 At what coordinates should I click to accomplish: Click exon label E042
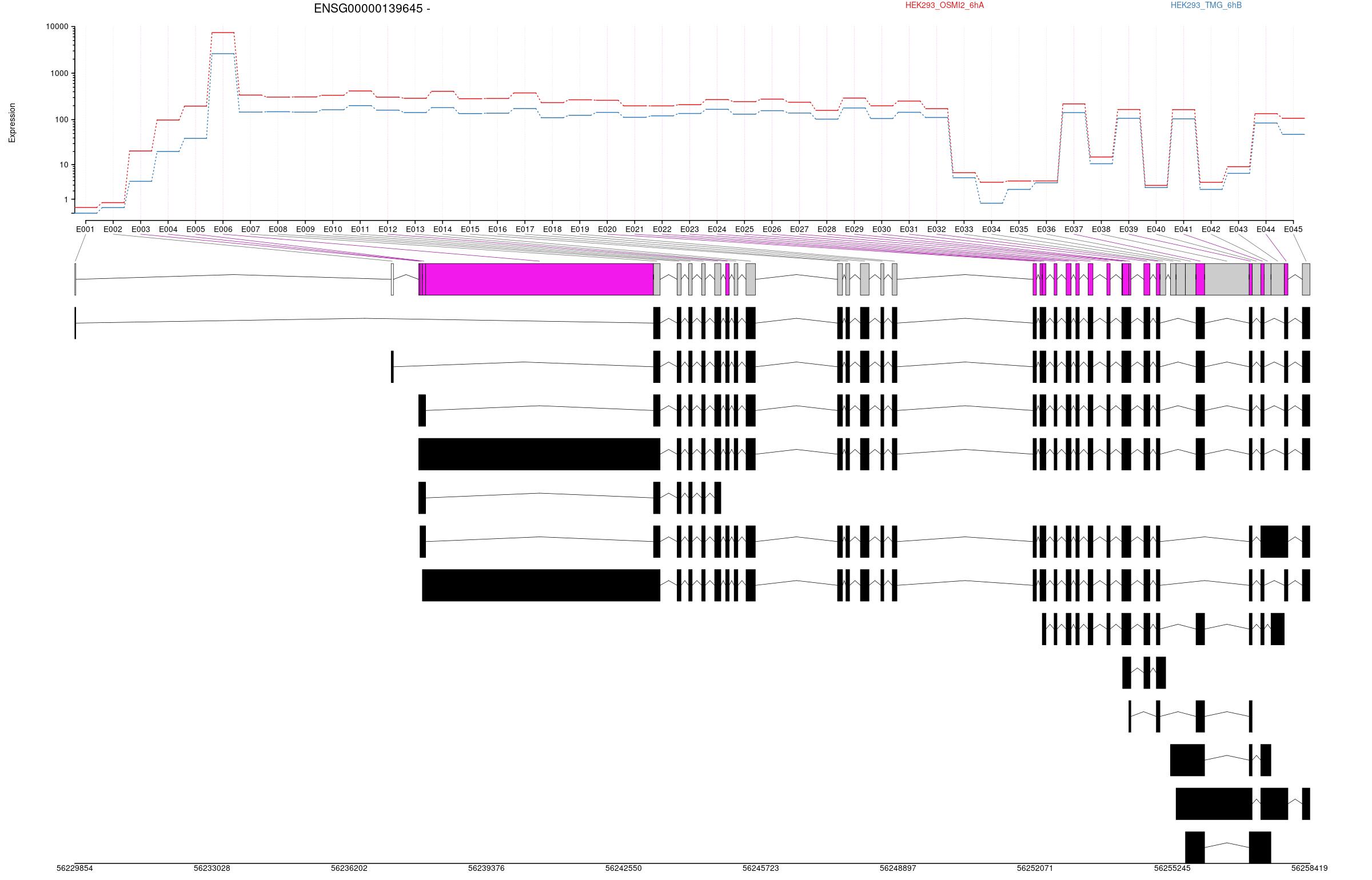click(1211, 230)
